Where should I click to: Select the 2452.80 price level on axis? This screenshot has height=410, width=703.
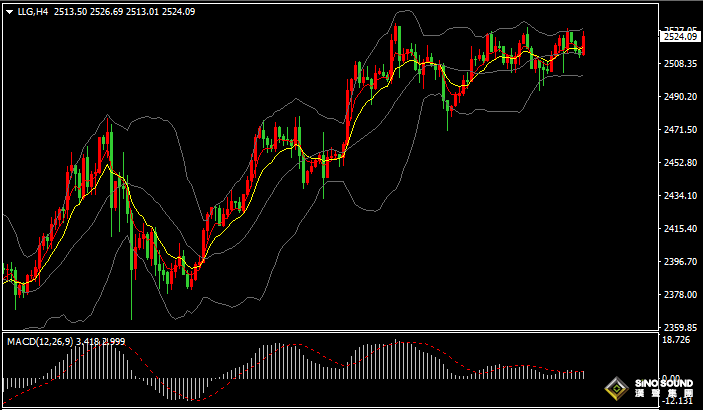point(680,163)
